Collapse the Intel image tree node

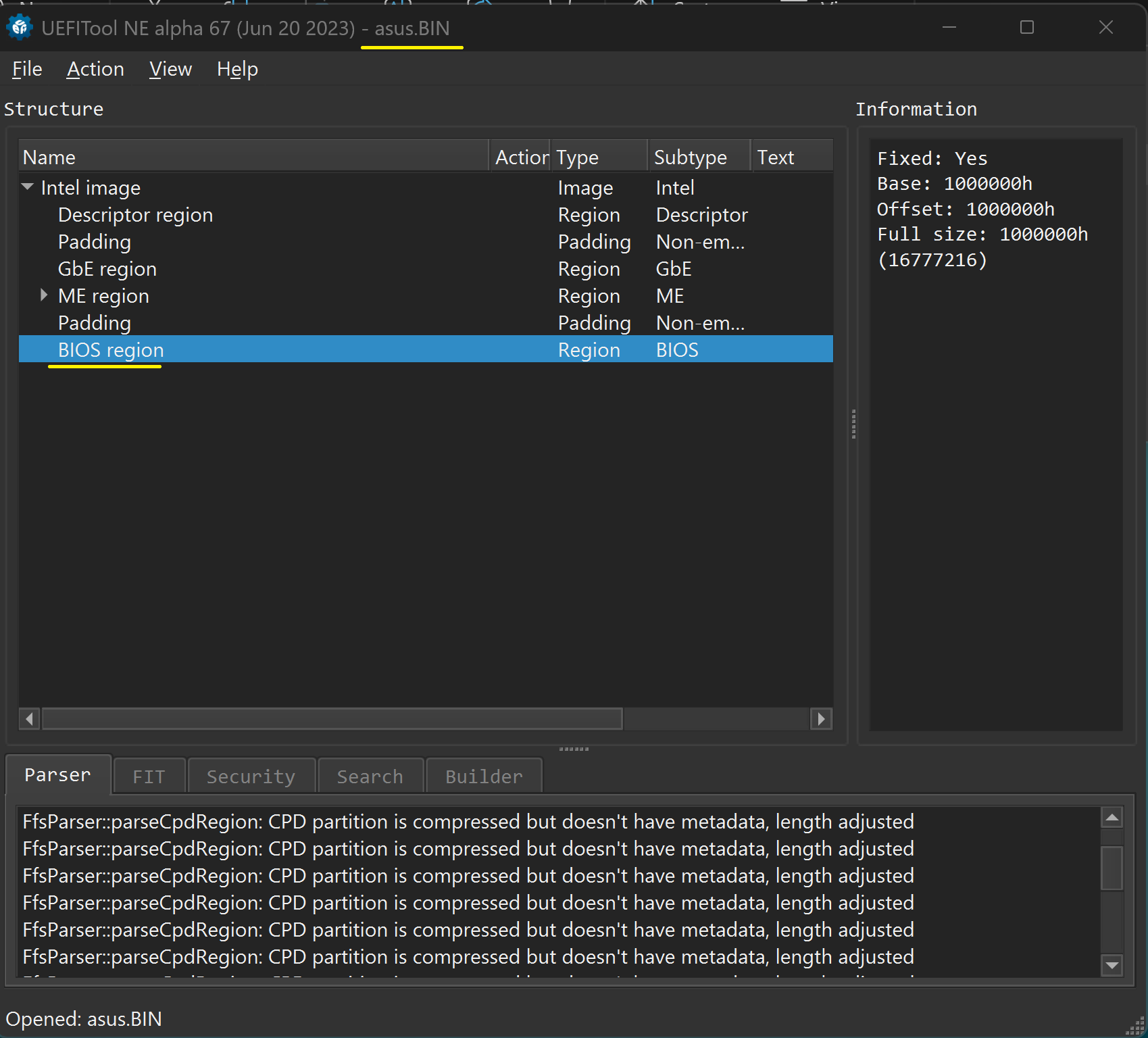point(28,187)
